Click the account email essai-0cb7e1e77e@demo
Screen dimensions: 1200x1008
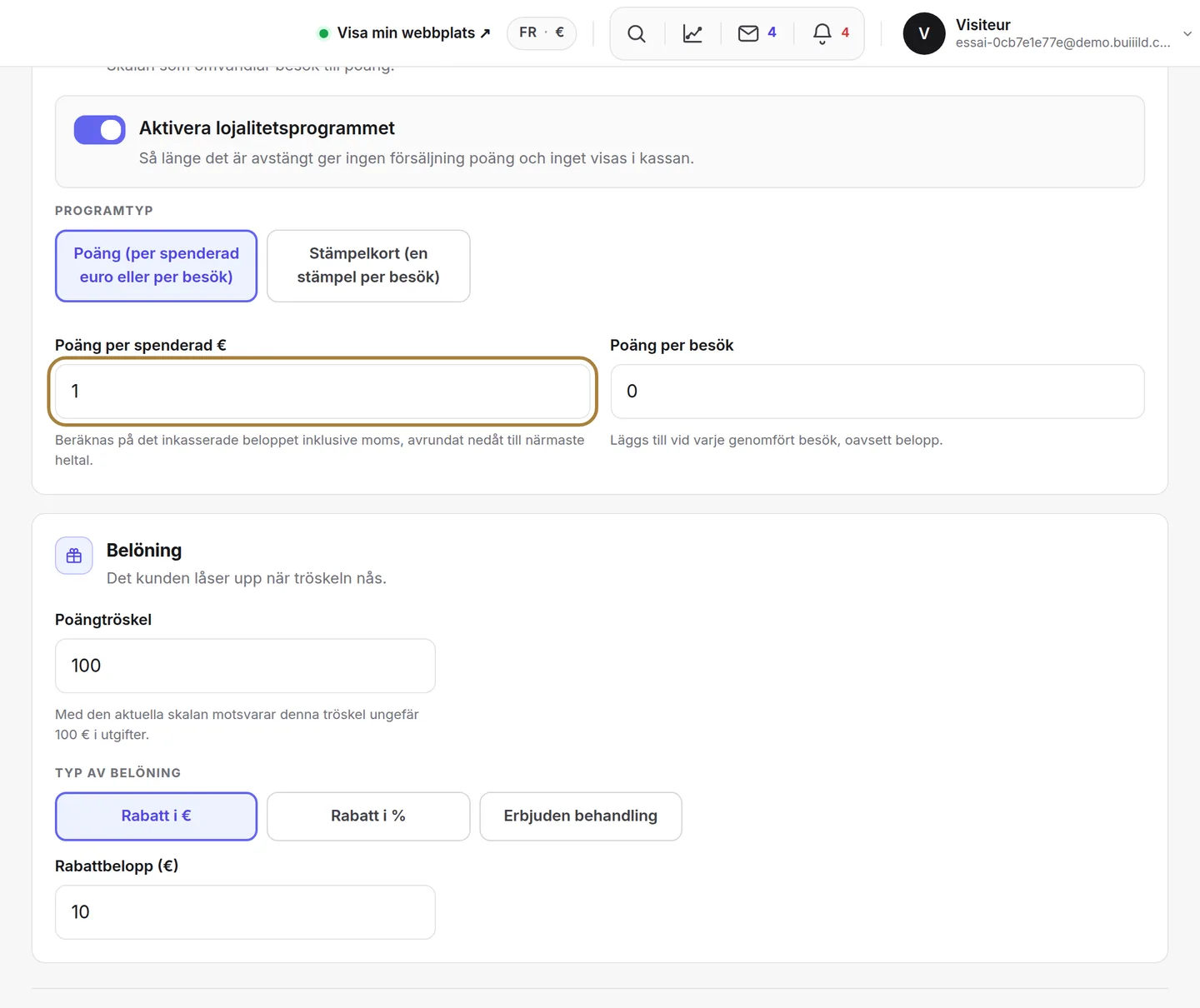point(1062,42)
